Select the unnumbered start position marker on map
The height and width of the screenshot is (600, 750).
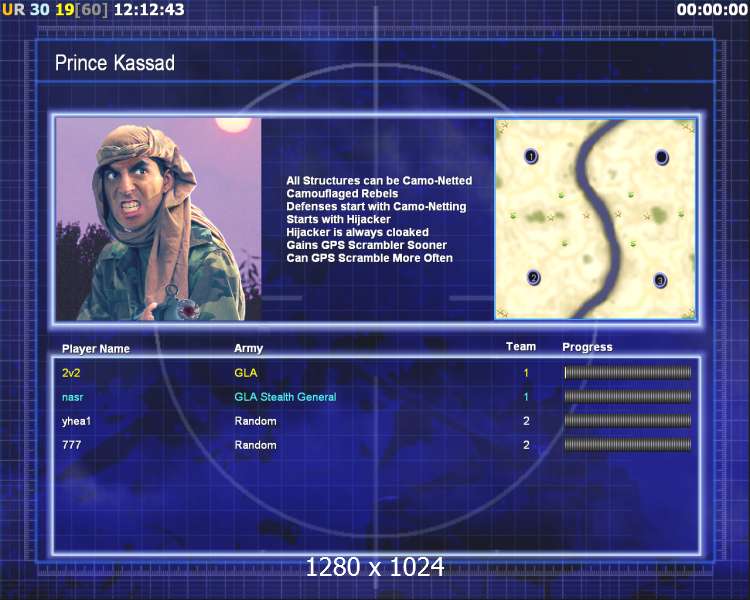[x=662, y=157]
